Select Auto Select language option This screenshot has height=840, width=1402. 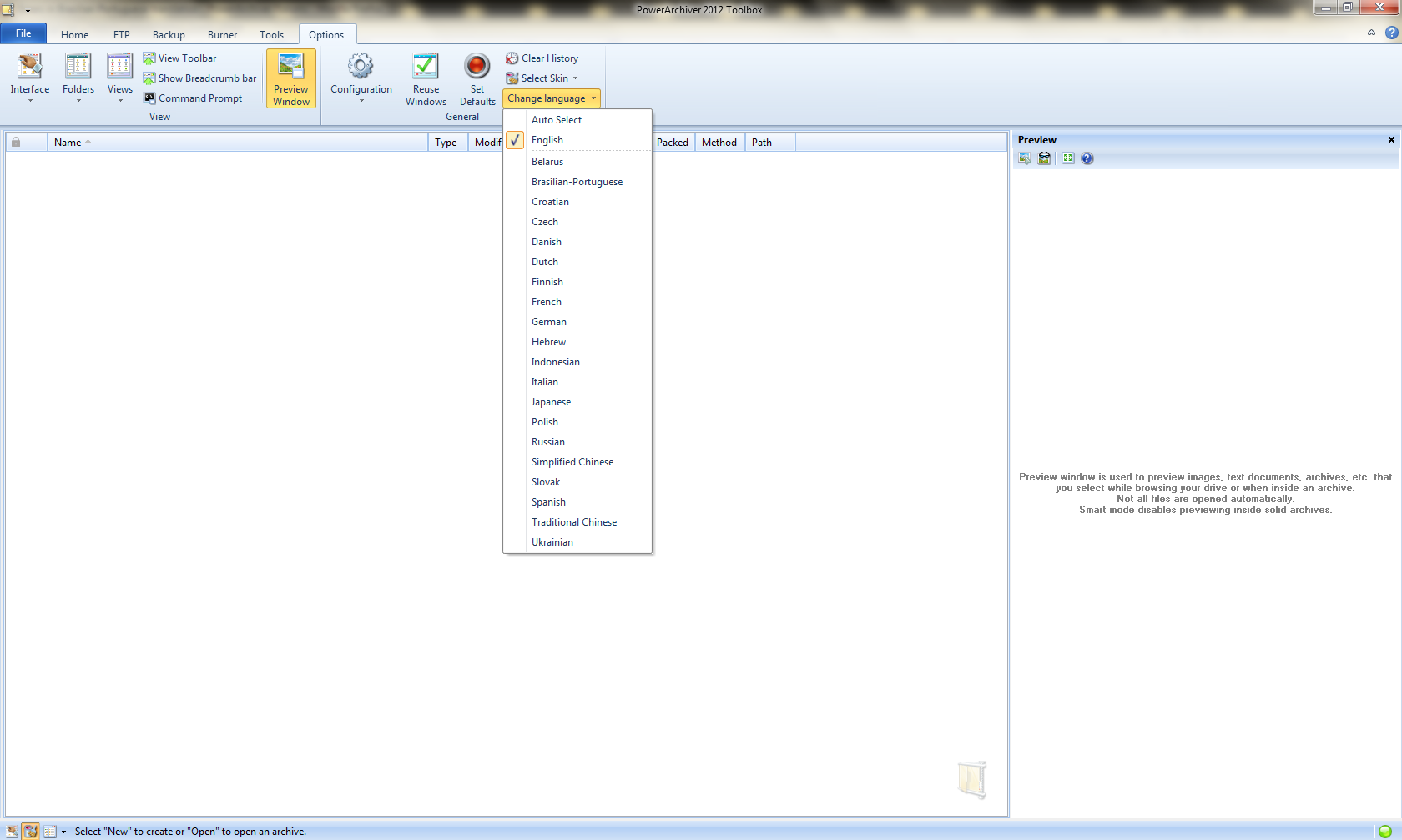(x=557, y=120)
